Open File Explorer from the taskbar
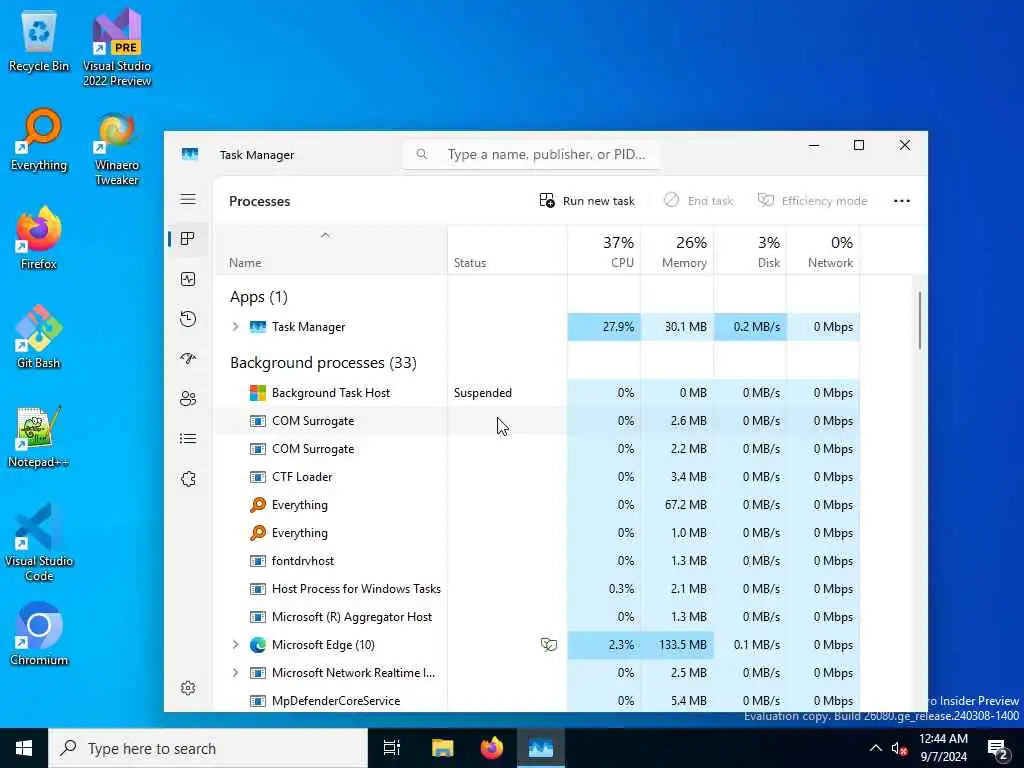The width and height of the screenshot is (1024, 768). tap(442, 748)
